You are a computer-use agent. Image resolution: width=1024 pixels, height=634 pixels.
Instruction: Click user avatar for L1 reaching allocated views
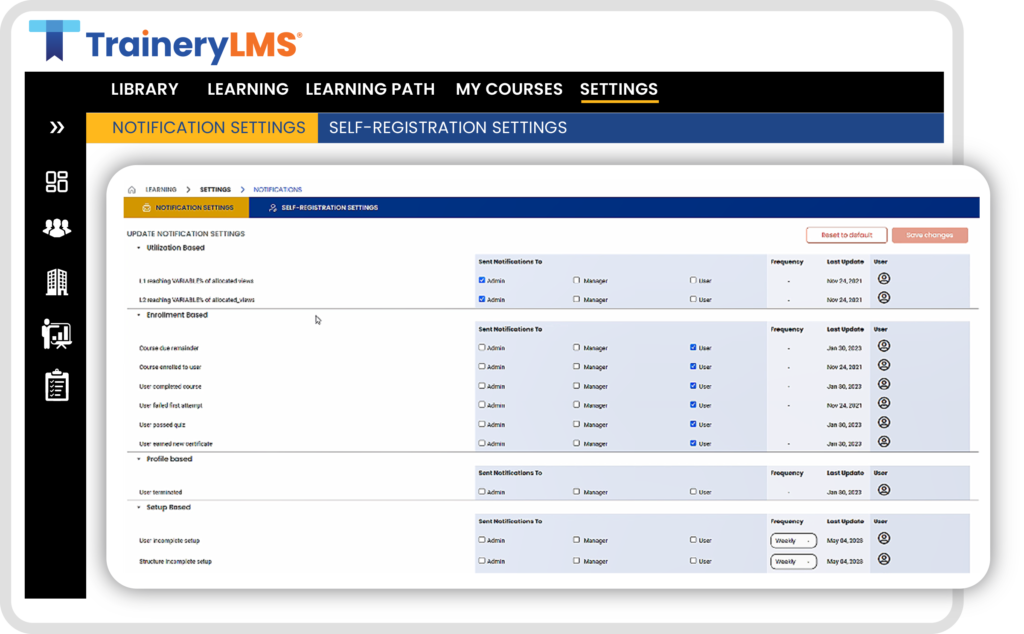884,279
